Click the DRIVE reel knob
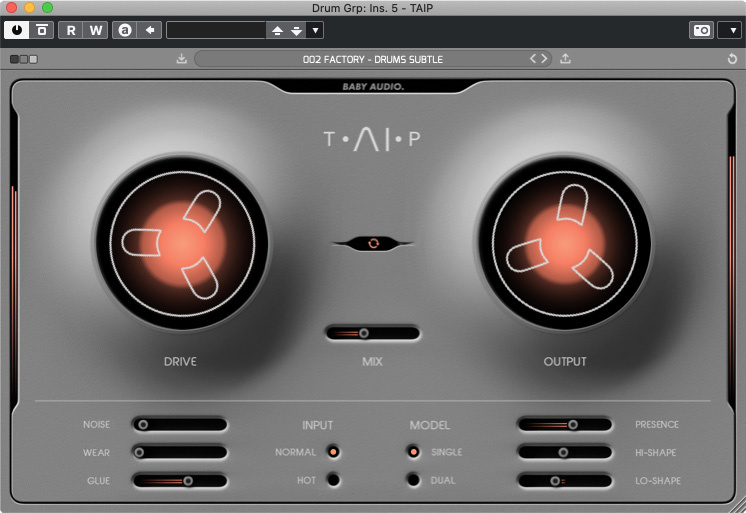This screenshot has width=746, height=513. point(182,243)
